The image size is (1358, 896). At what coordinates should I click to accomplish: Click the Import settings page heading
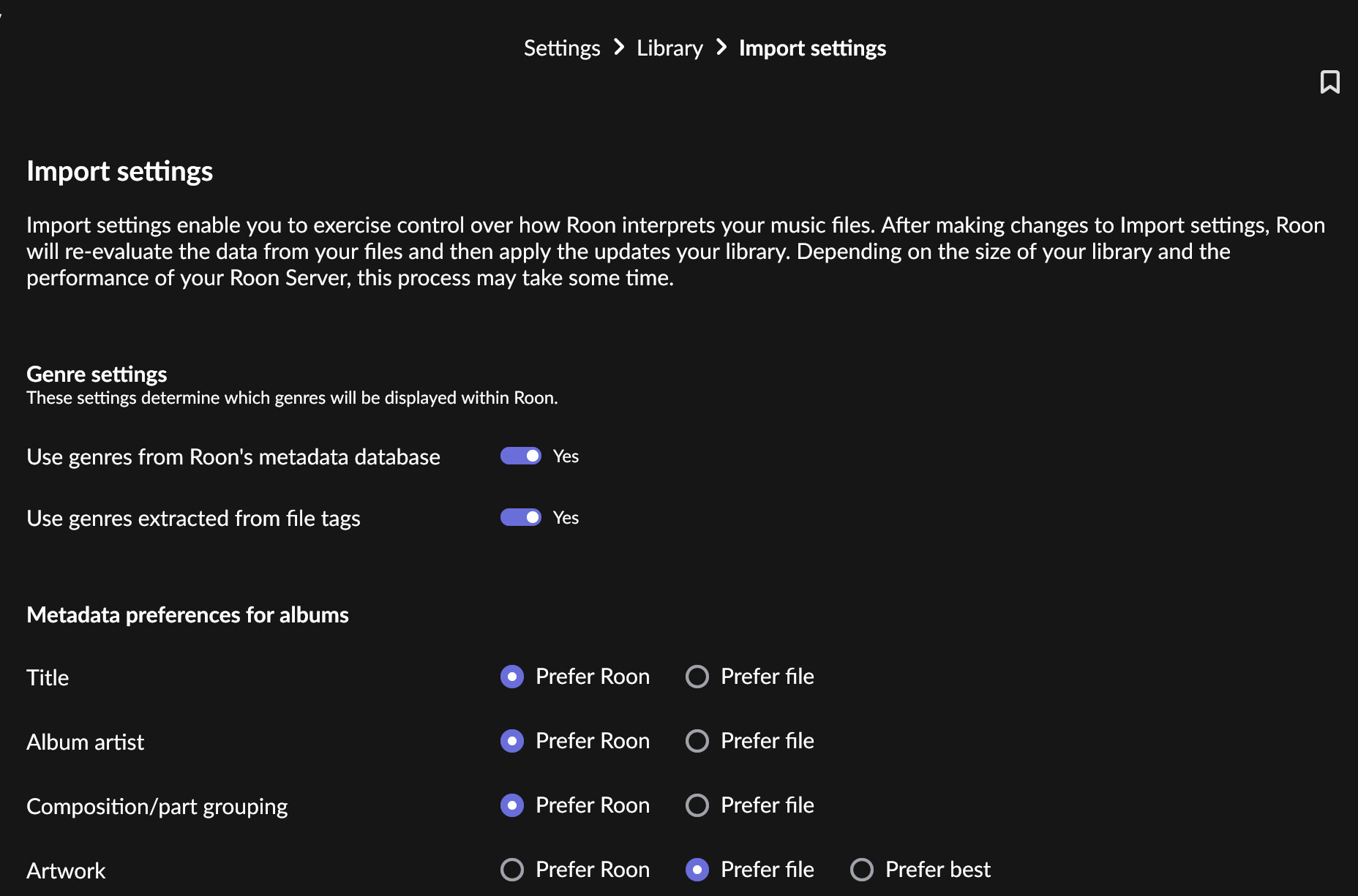120,171
